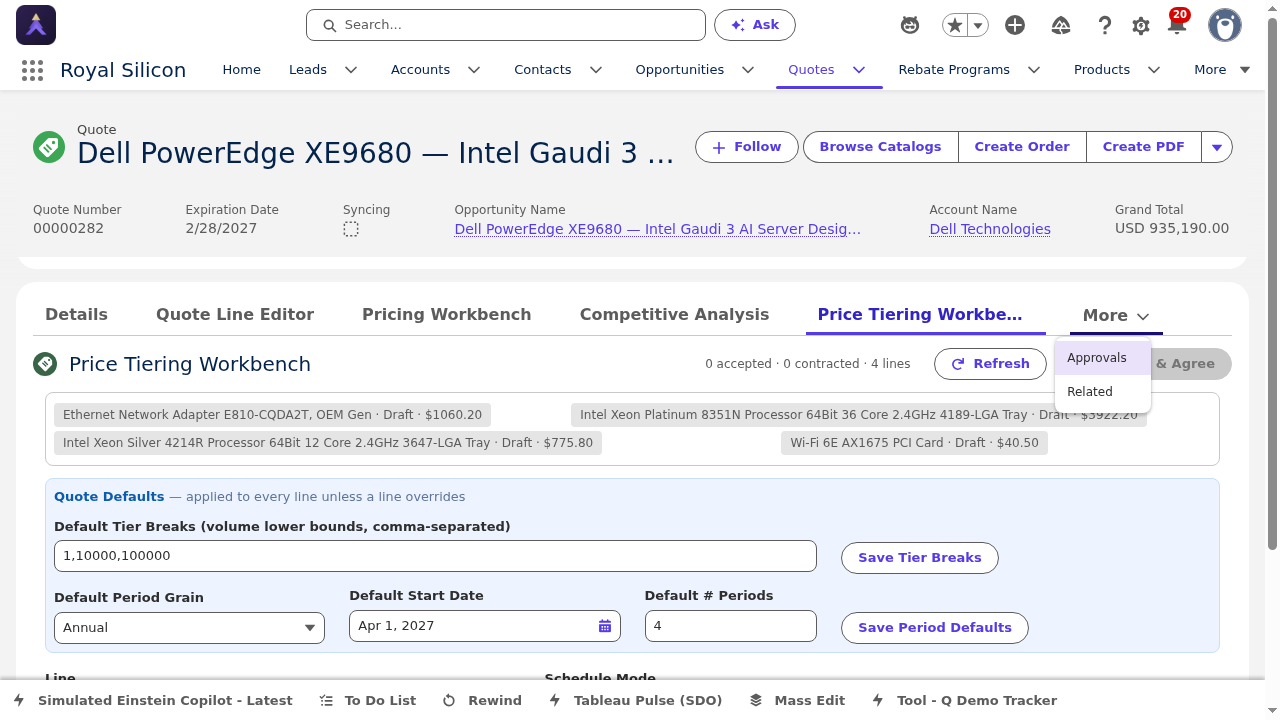Click the Create PDF button
Viewport: 1280px width, 720px height.
[x=1143, y=147]
